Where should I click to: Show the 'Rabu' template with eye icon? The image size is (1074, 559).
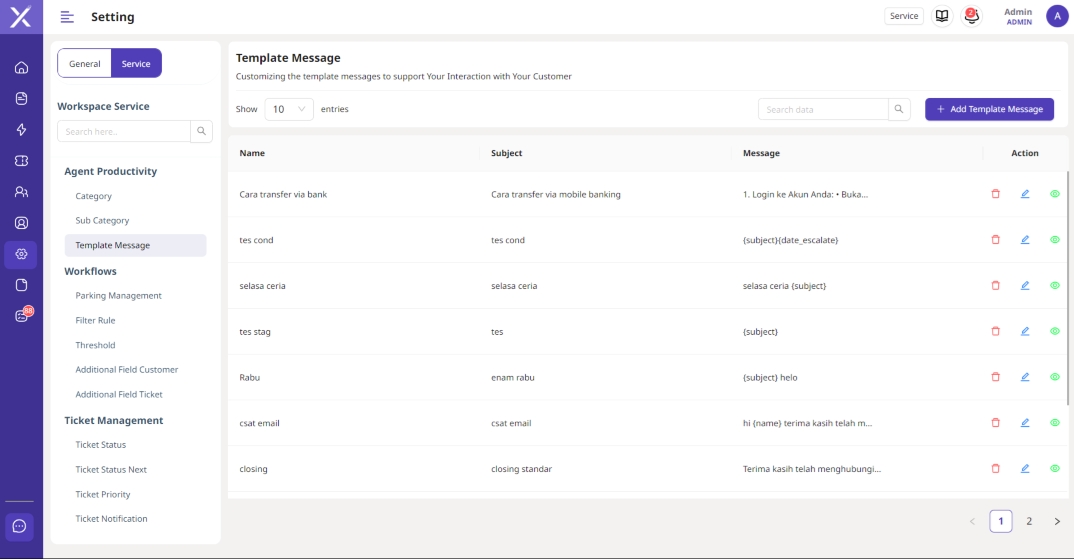click(1054, 377)
